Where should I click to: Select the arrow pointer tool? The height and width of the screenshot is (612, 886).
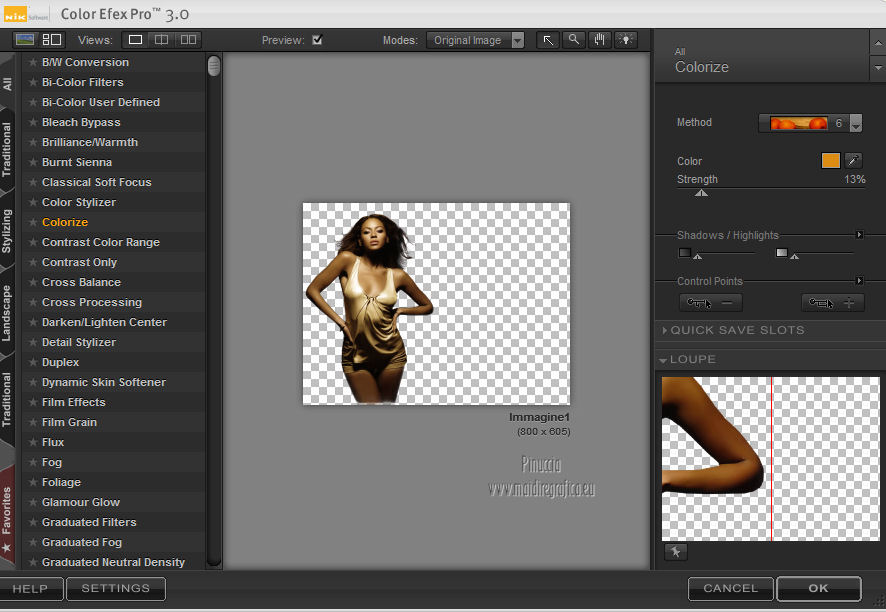tap(548, 40)
